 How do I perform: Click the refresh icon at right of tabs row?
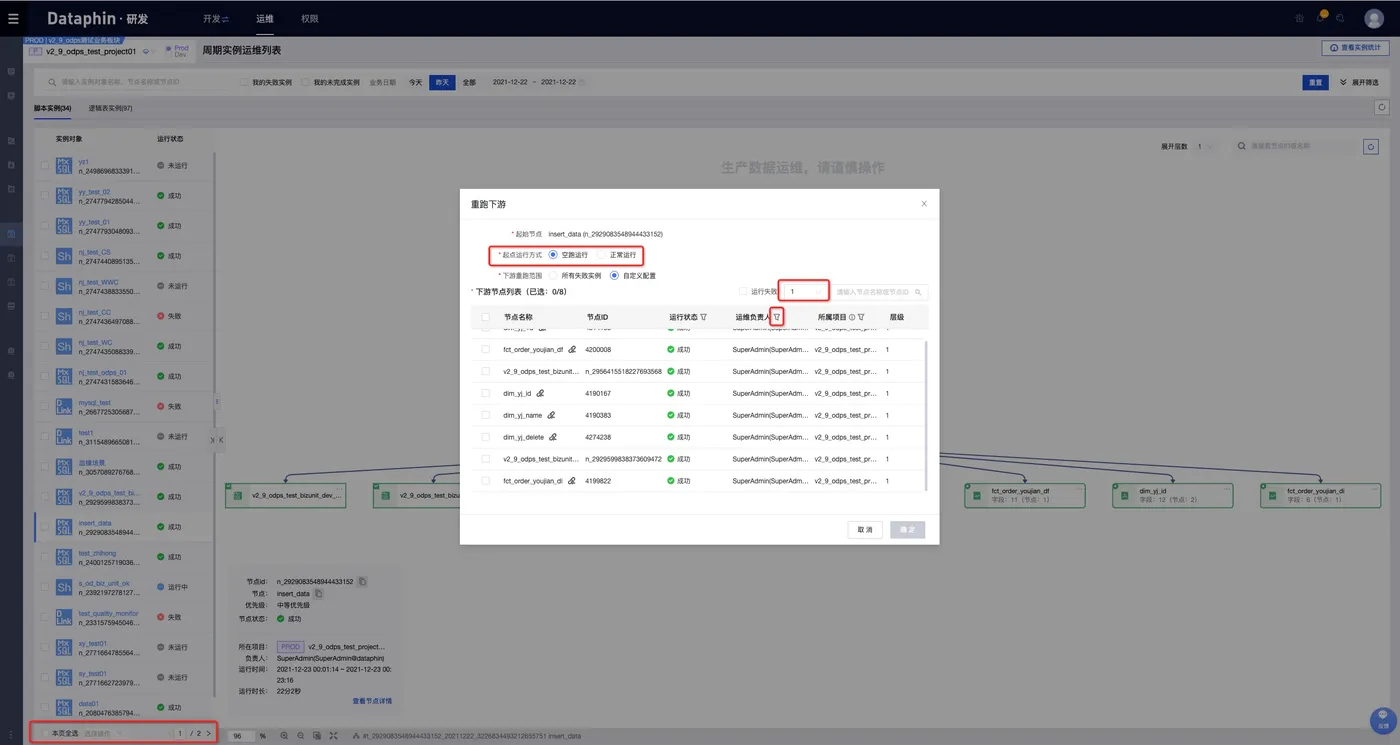click(x=1382, y=107)
